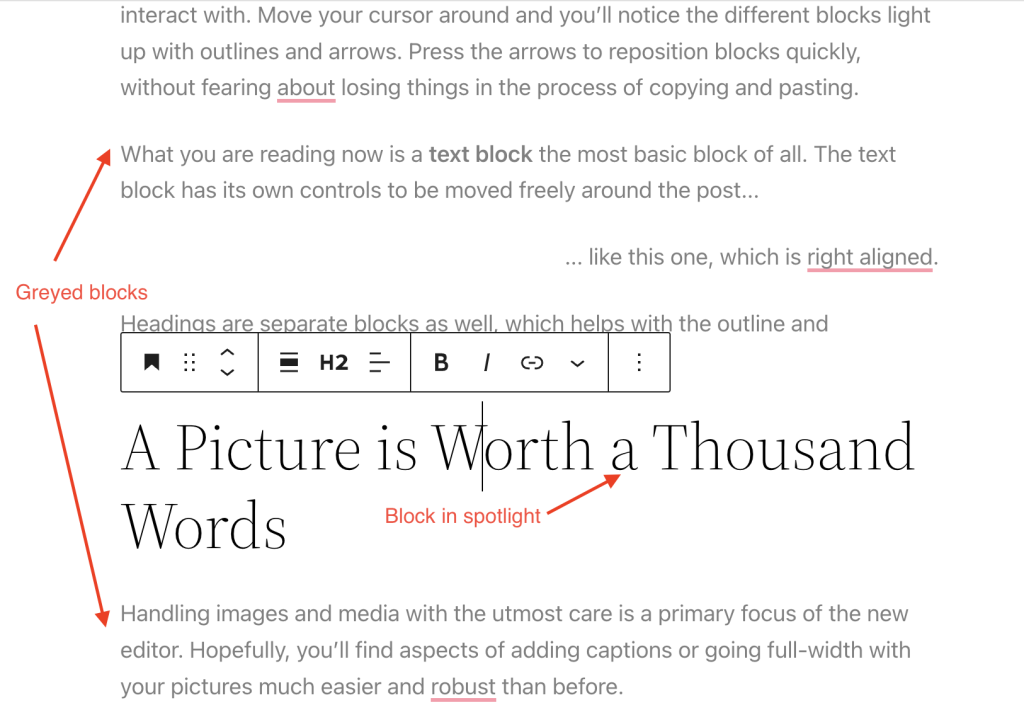
Task: Open the block options kebab menu
Action: (x=639, y=362)
